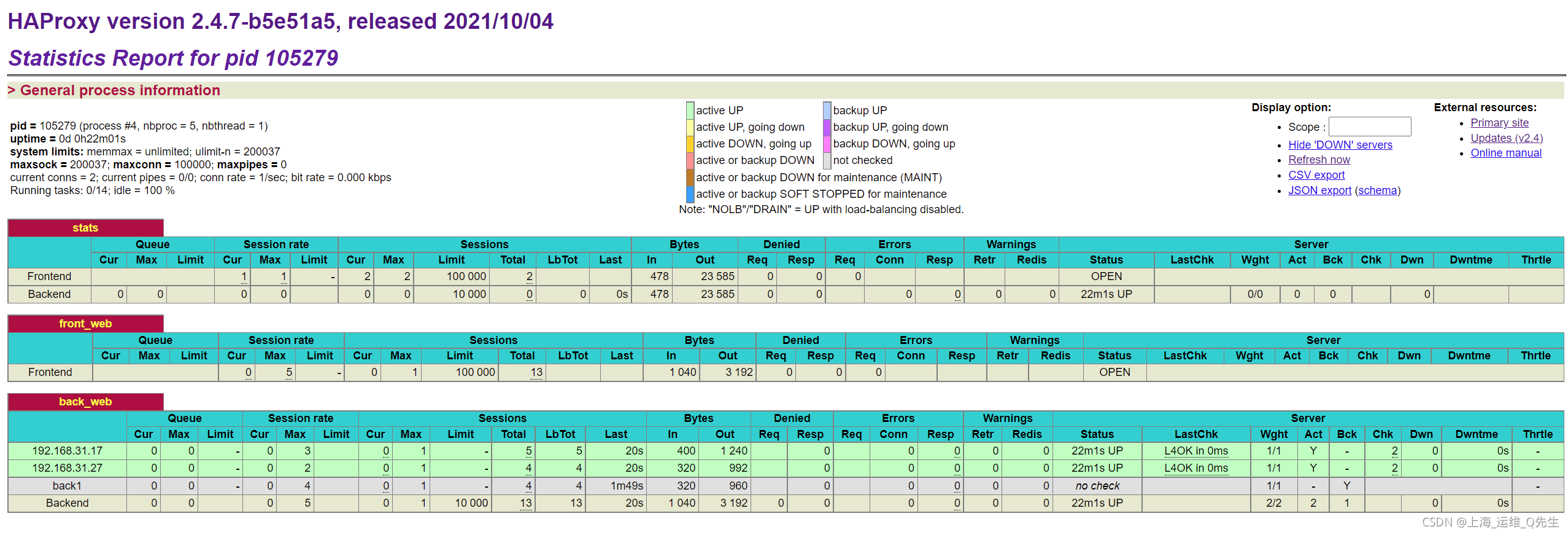Click the 'Statistics Report for pid 105279' title

tap(173, 58)
